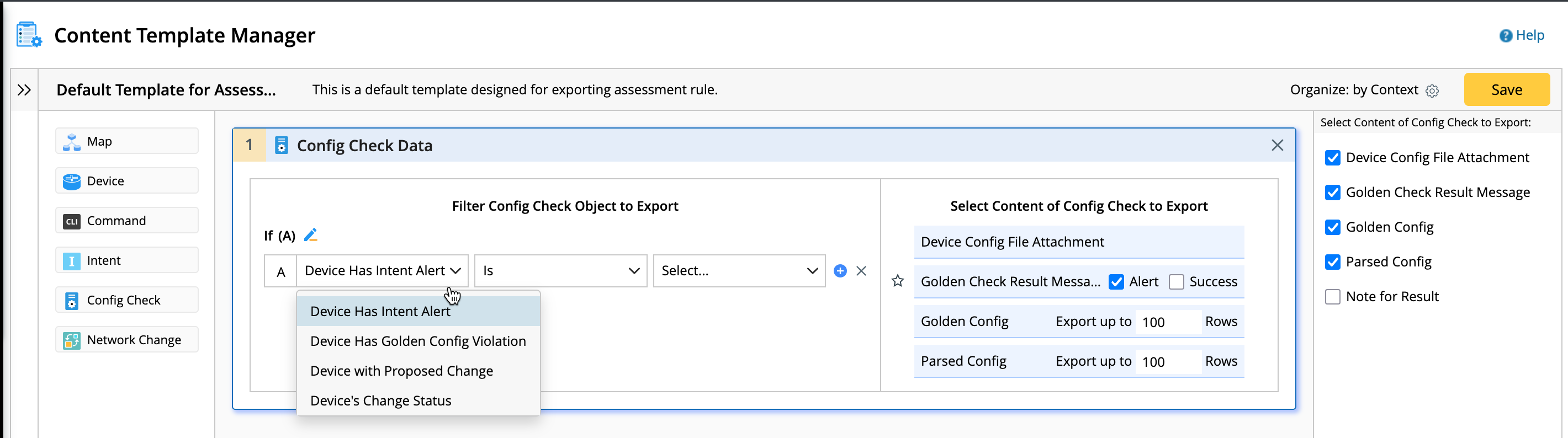Open the Device Has Intent Alert dropdown
Viewport: 1568px width, 438px height.
[382, 271]
